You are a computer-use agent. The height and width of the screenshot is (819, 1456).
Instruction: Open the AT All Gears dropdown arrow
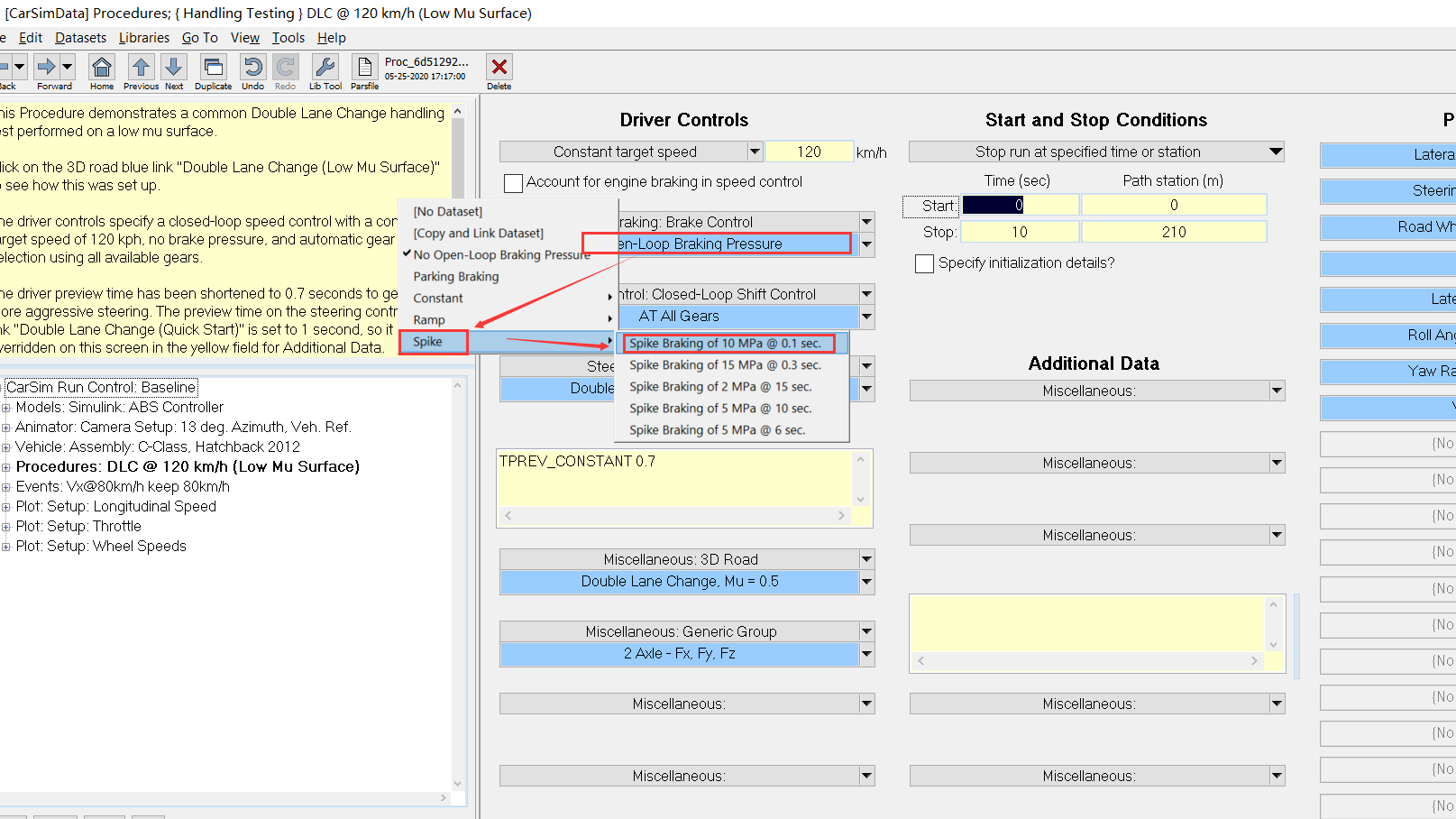tap(866, 317)
